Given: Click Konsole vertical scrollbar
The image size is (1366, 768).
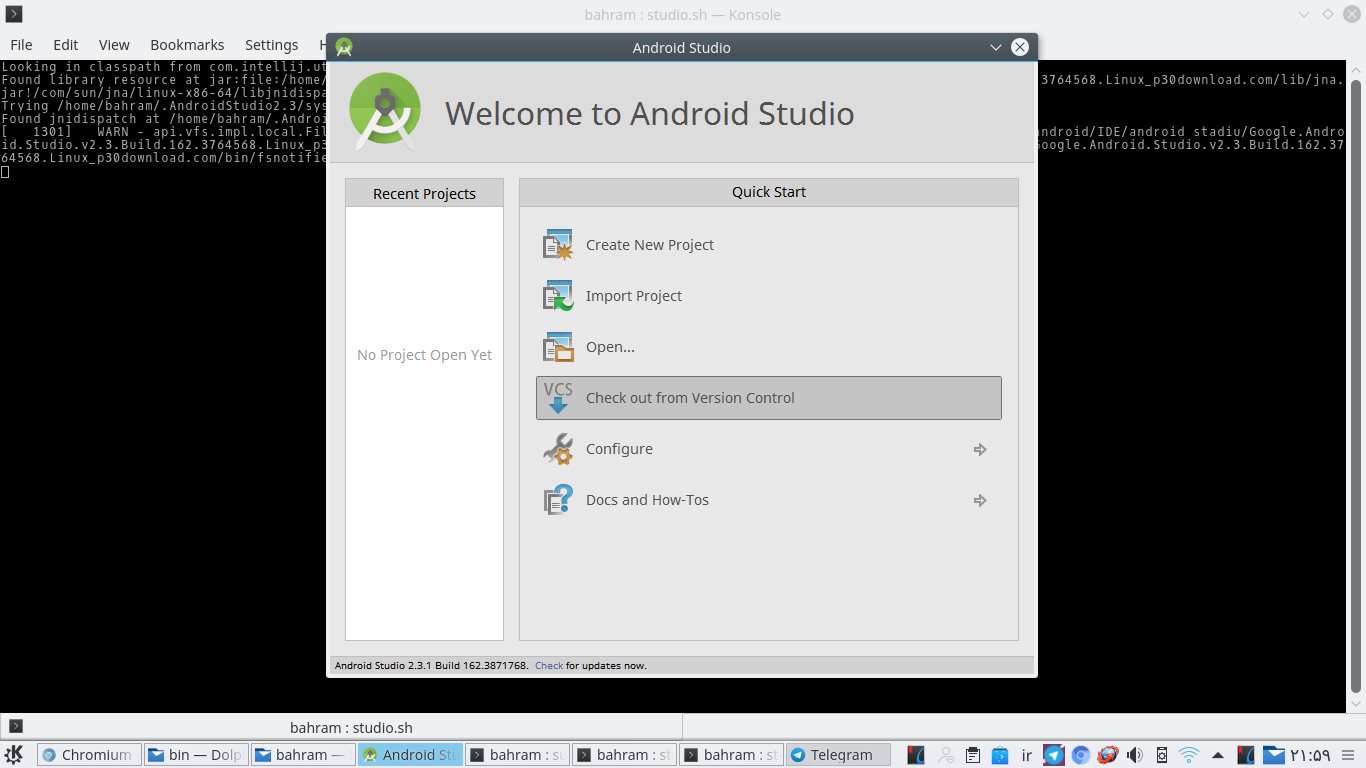Looking at the screenshot, I should point(1356,385).
